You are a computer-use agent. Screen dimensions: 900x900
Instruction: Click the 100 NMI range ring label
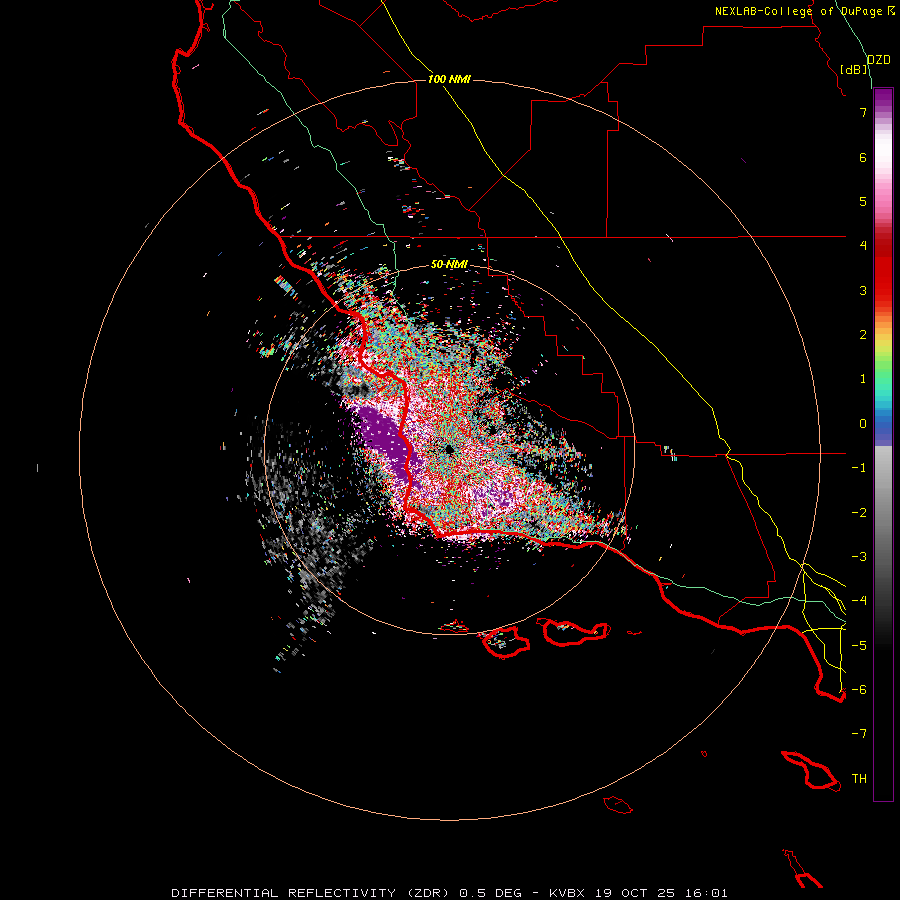[x=449, y=79]
